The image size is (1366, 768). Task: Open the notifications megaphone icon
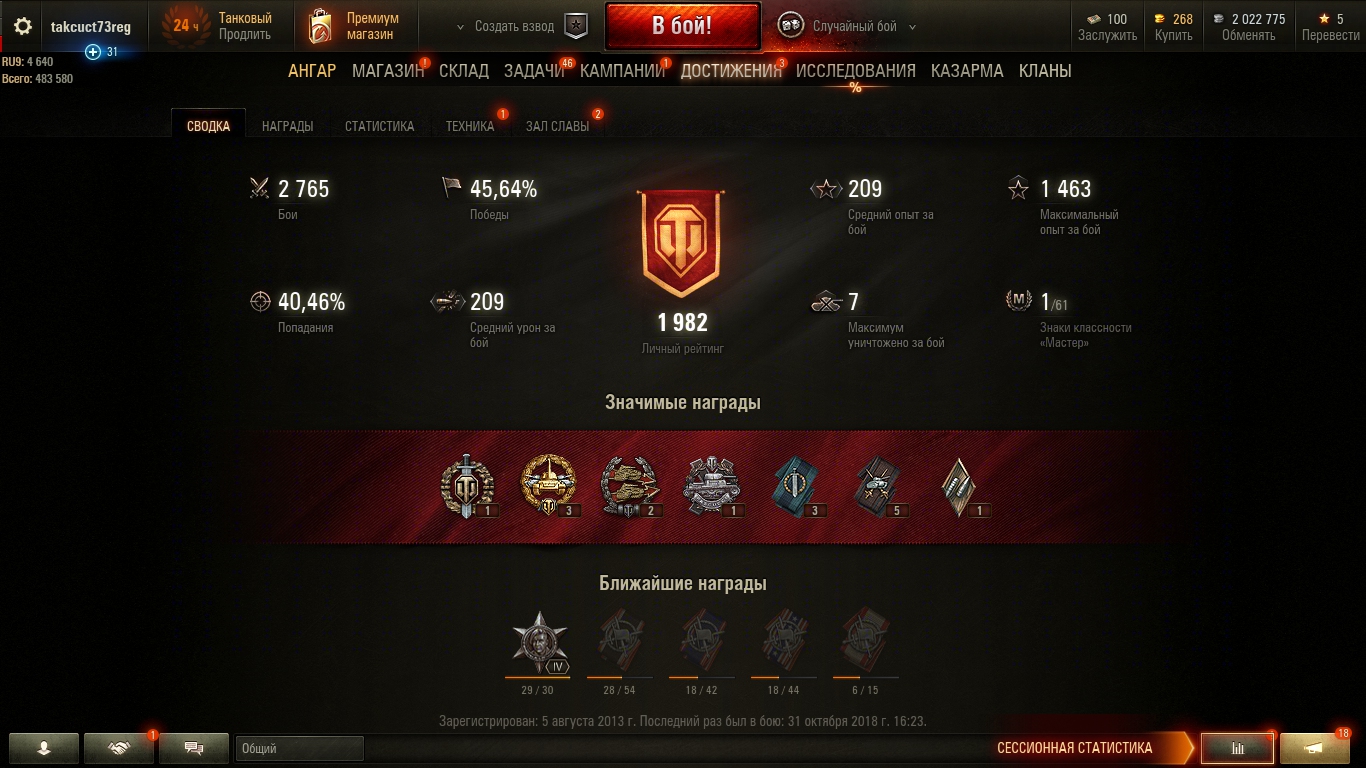(1315, 748)
